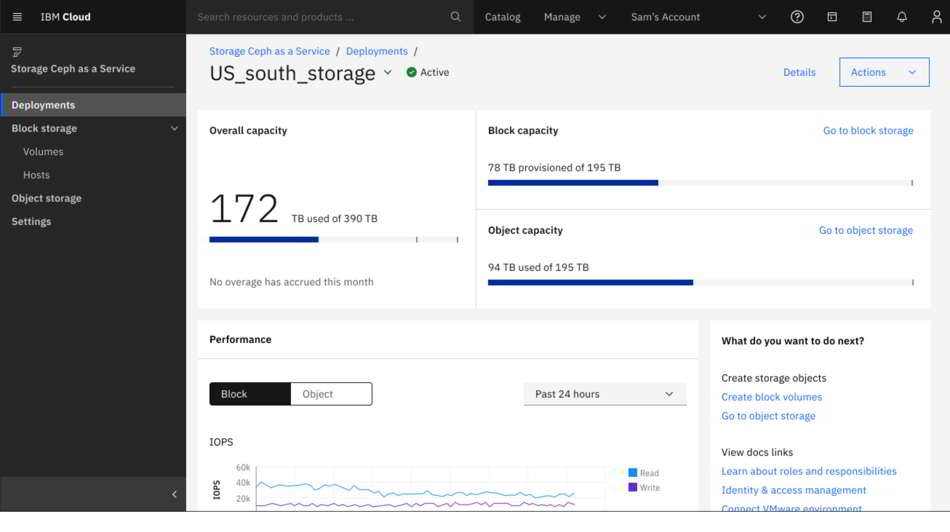Image resolution: width=950 pixels, height=532 pixels.
Task: Click the US_south_storage deployment title
Action: tap(292, 73)
